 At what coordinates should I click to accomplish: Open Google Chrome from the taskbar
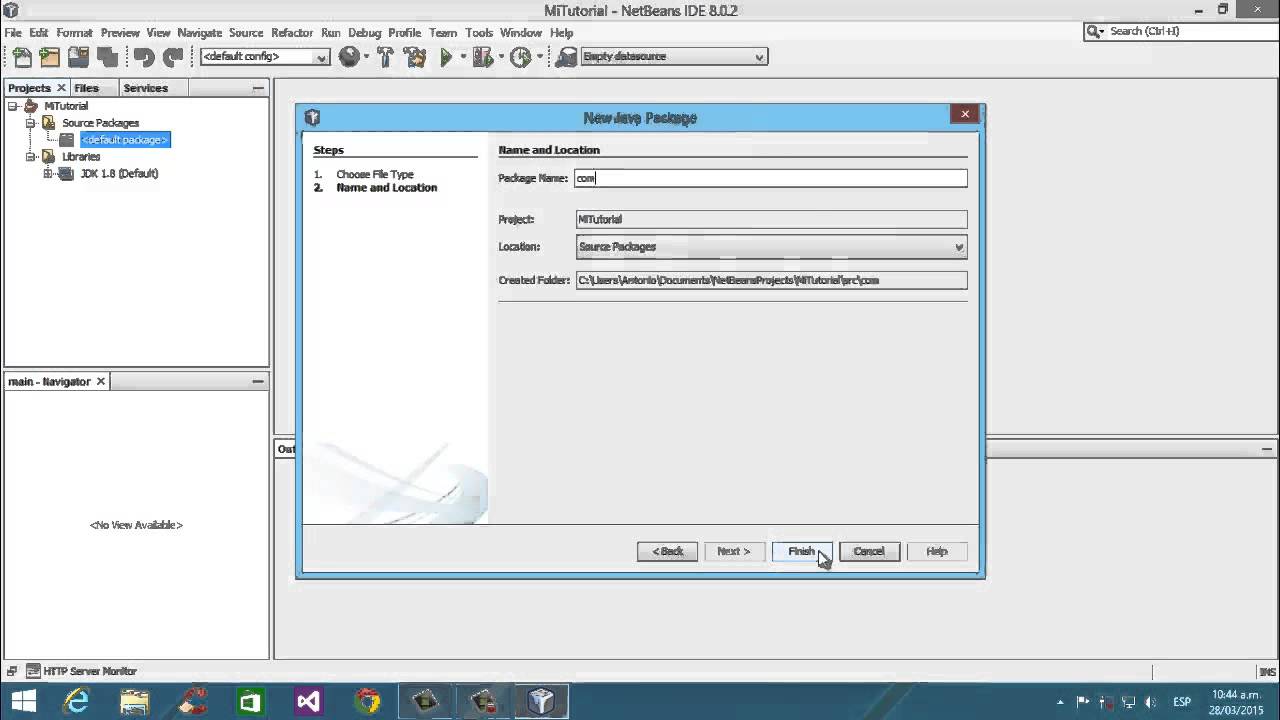click(x=367, y=701)
